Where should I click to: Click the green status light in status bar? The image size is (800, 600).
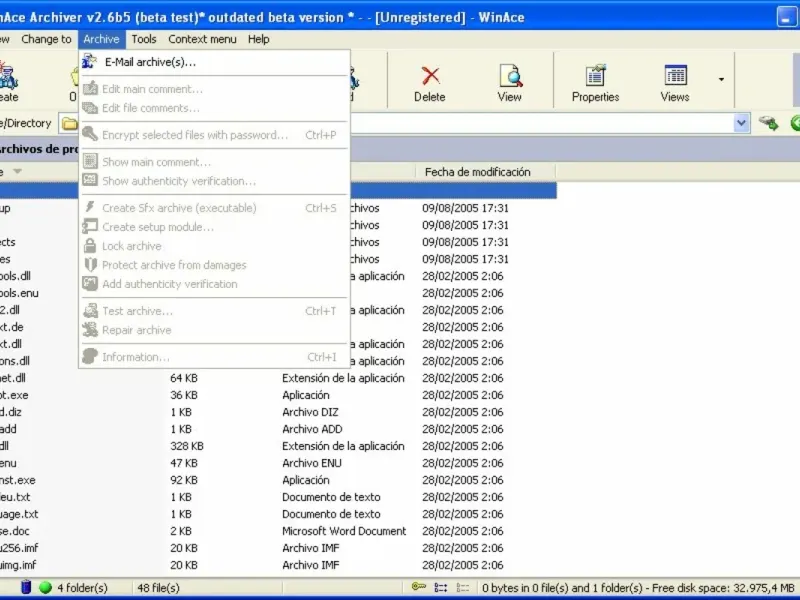(x=45, y=588)
